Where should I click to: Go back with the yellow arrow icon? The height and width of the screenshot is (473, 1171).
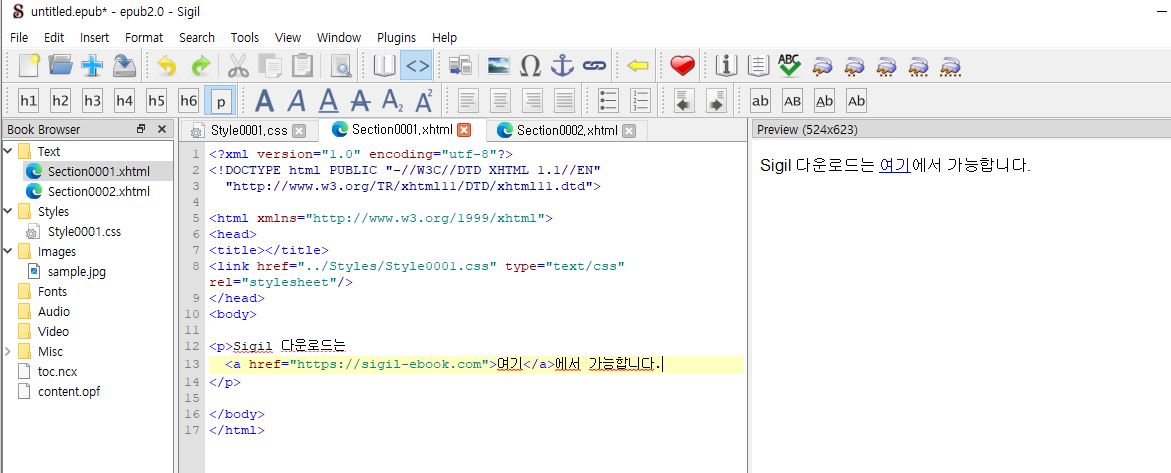(x=637, y=66)
